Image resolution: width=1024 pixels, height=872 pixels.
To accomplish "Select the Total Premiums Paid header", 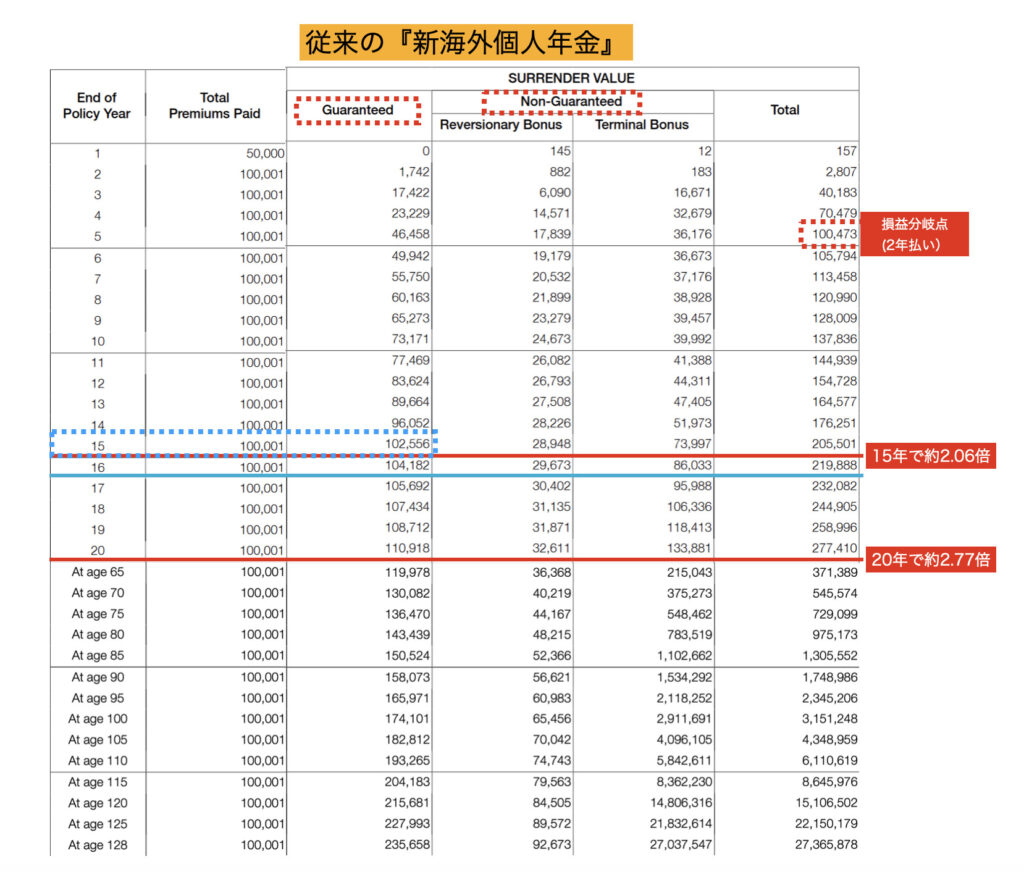I will pos(214,105).
